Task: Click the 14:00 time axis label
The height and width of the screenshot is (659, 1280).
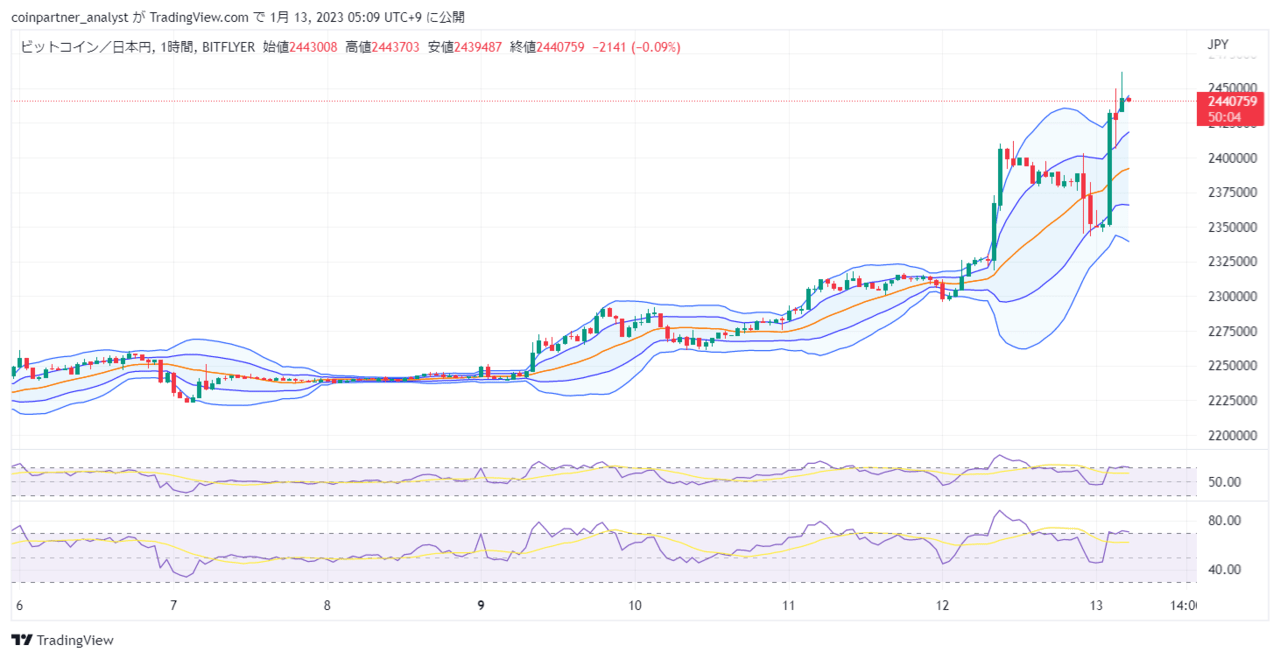Action: [1185, 606]
